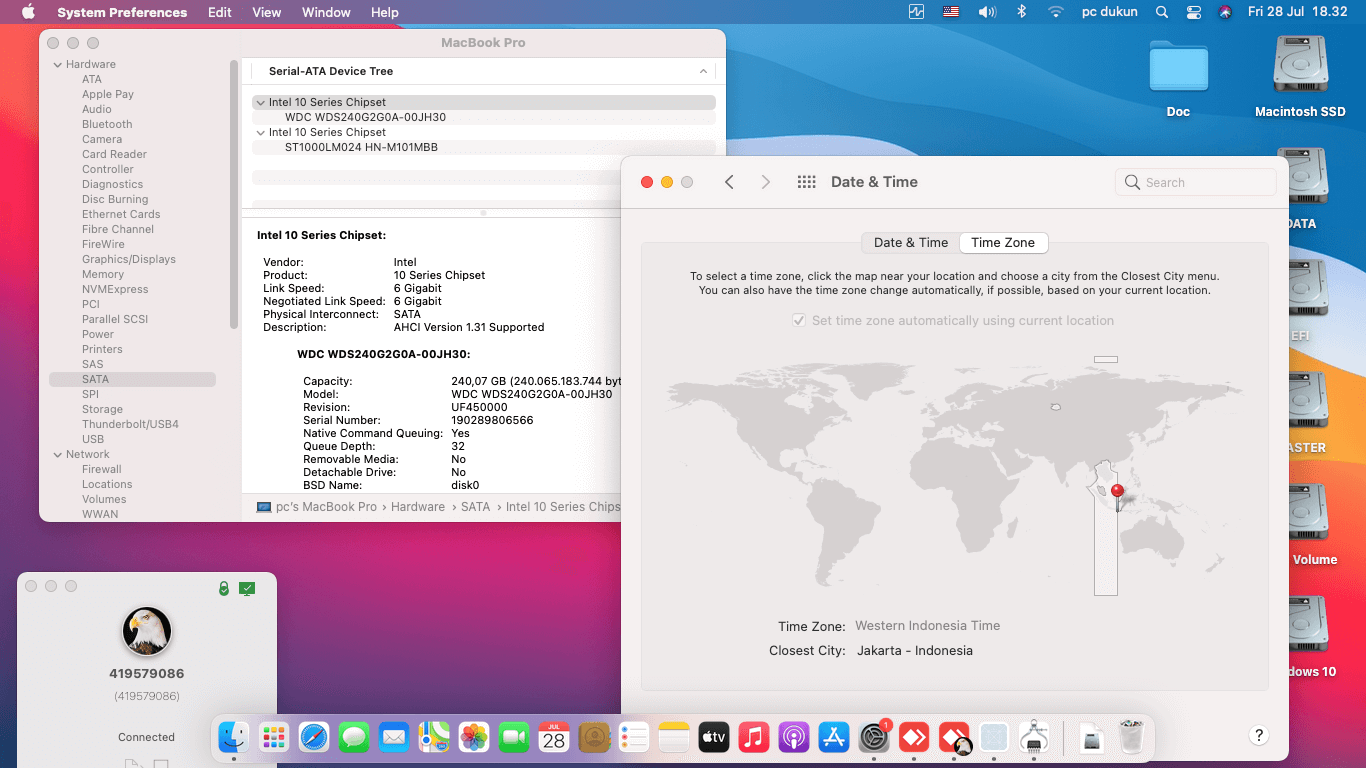This screenshot has height=768, width=1366.
Task: Open the Mail app in Dock
Action: pyautogui.click(x=394, y=738)
